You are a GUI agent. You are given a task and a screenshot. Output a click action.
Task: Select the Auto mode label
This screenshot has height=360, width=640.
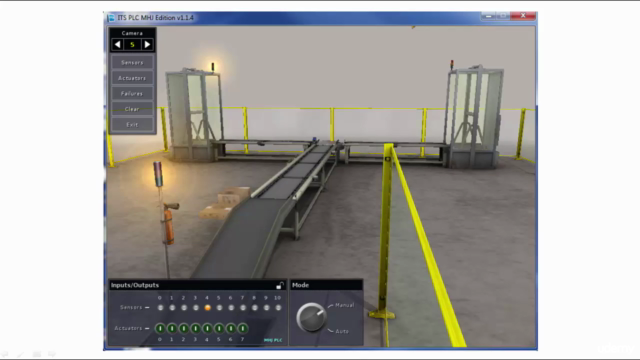click(x=342, y=331)
